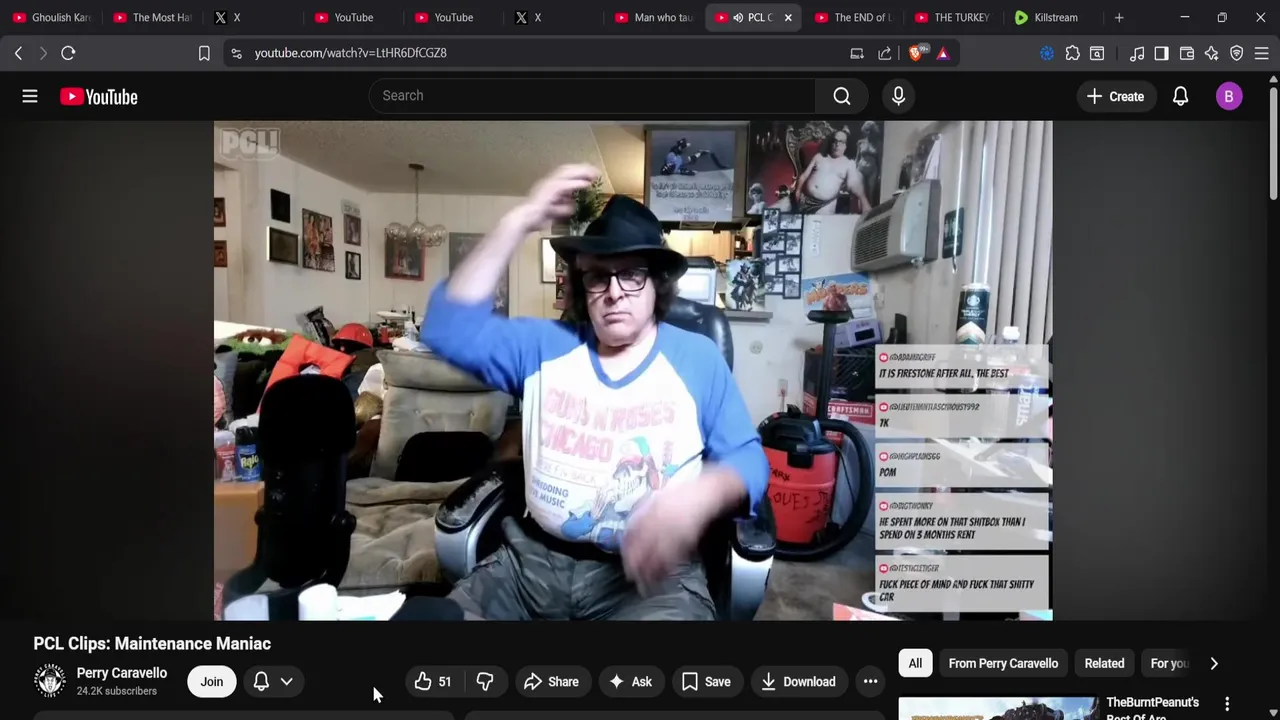Switch to The Most Hat tab
Screen dimensions: 1280x720
[x=152, y=17]
